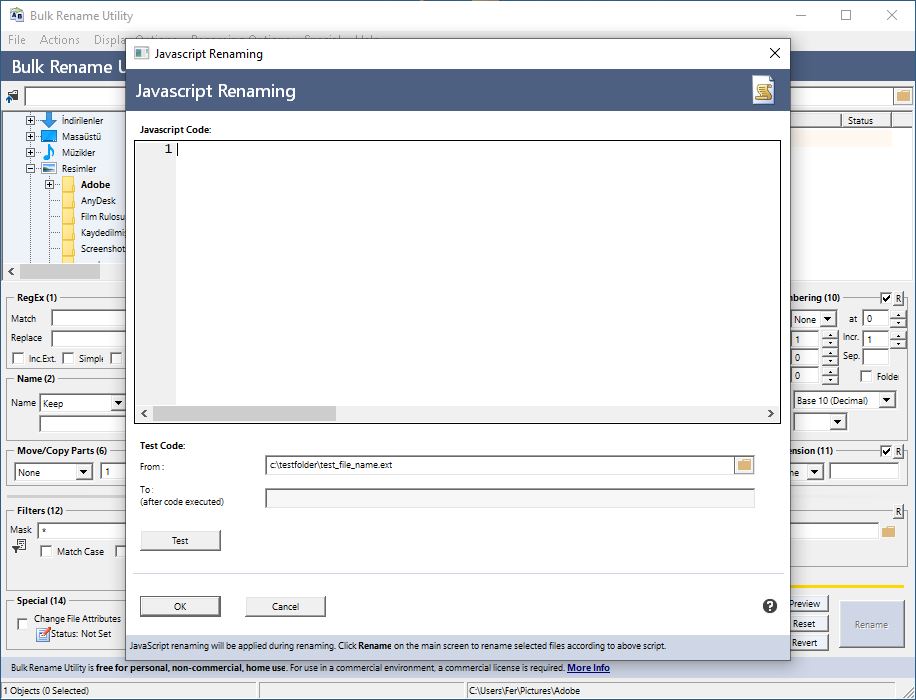The image size is (916, 700).
Task: Expand the Masaüstü tree node
Action: pyautogui.click(x=30, y=136)
